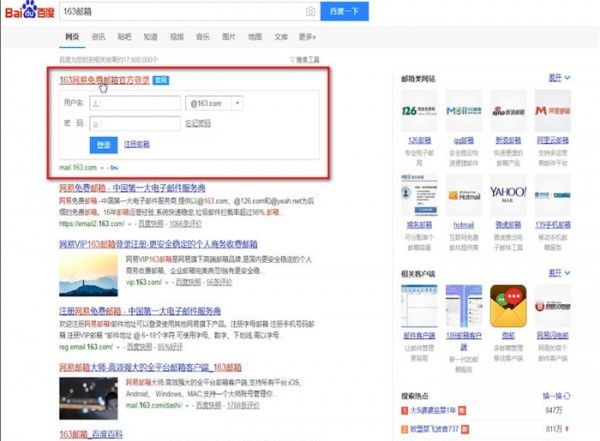600x441 pixels.
Task: Click the Sina mailbox logo tile
Action: (x=508, y=111)
